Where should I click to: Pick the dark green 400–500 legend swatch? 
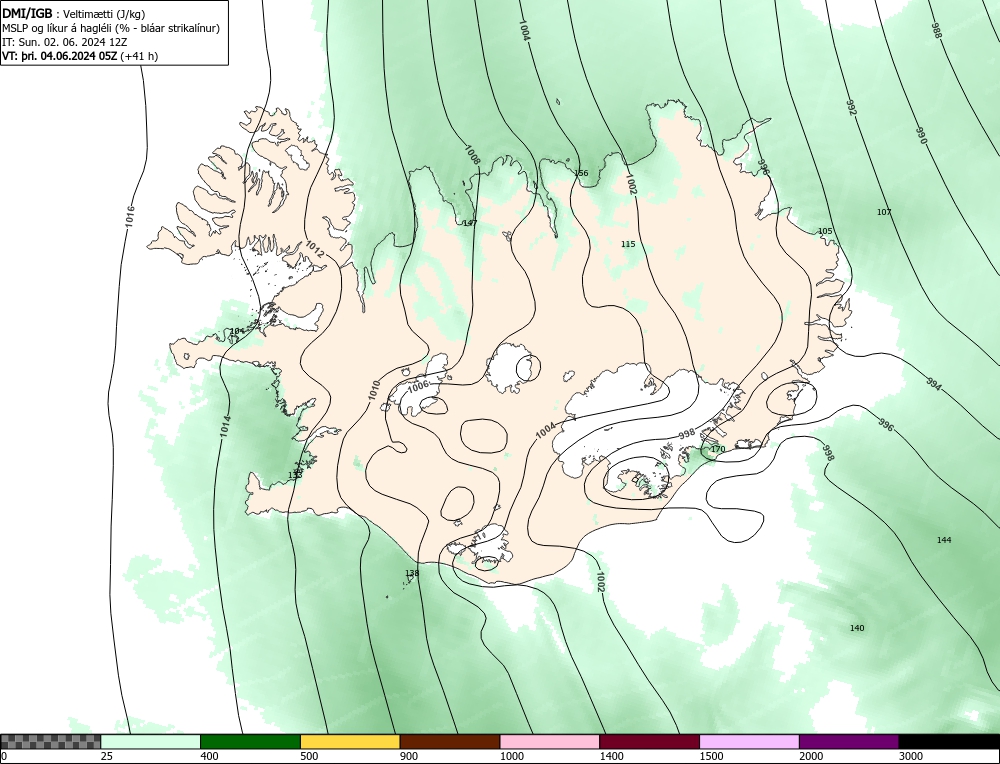(250, 741)
